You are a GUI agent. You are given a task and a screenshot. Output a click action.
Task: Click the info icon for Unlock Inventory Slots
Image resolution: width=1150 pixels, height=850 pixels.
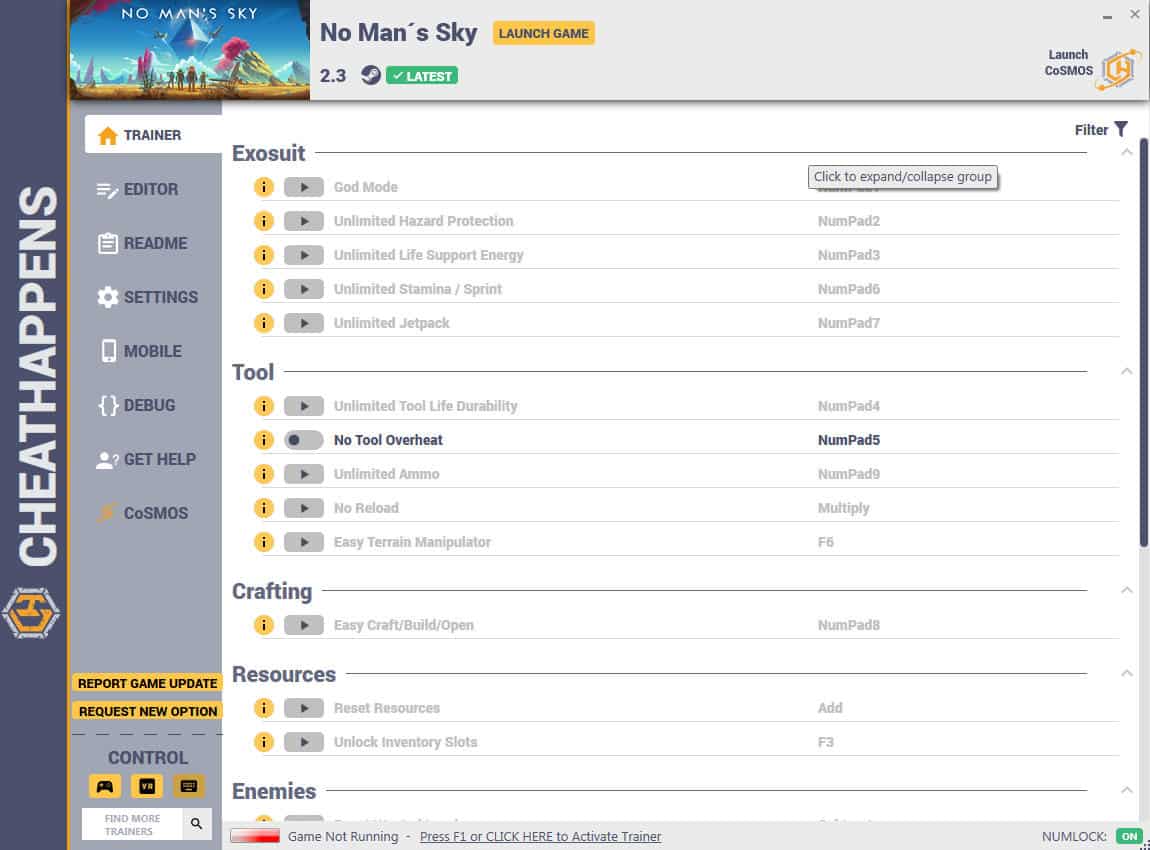[x=263, y=741]
